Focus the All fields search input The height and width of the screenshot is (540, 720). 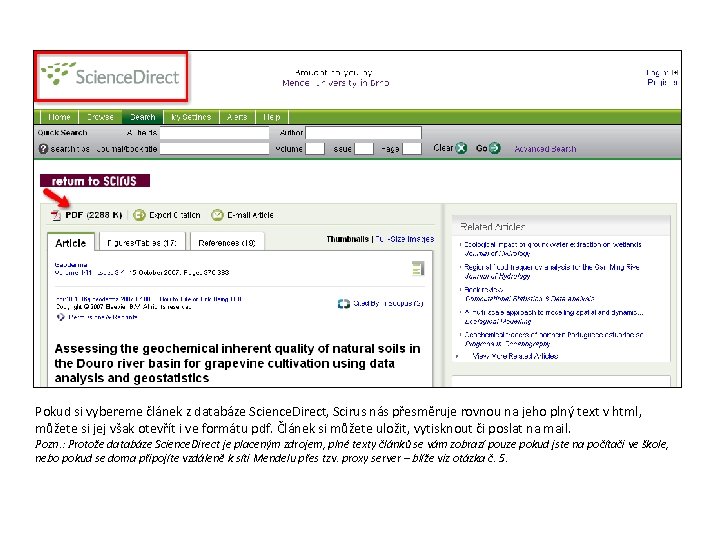(214, 133)
